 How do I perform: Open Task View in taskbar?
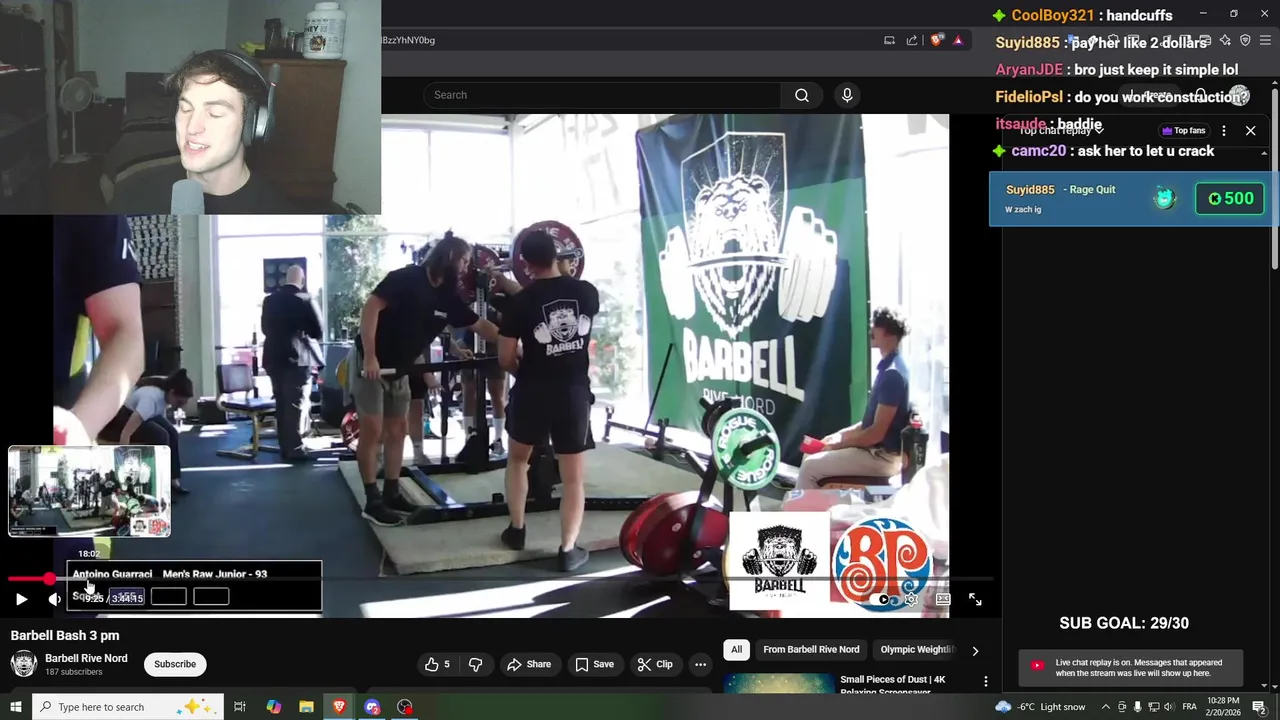(x=240, y=707)
